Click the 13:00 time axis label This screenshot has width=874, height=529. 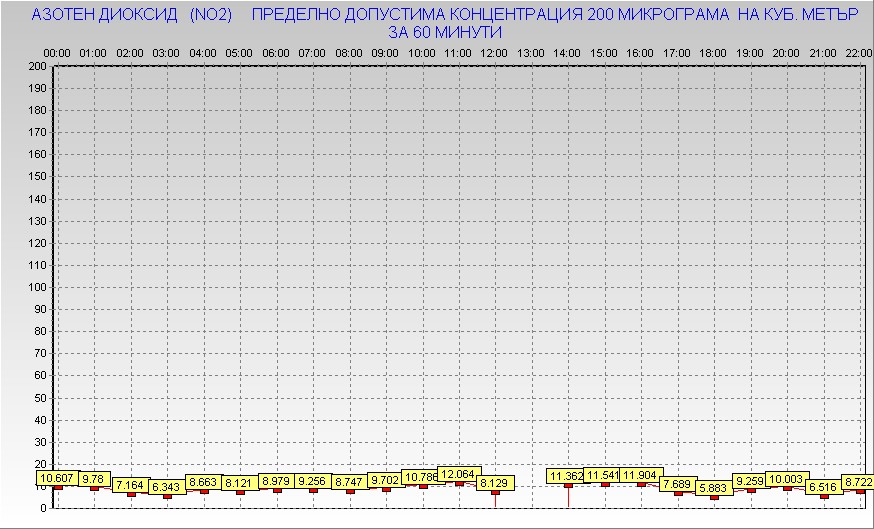pyautogui.click(x=531, y=52)
